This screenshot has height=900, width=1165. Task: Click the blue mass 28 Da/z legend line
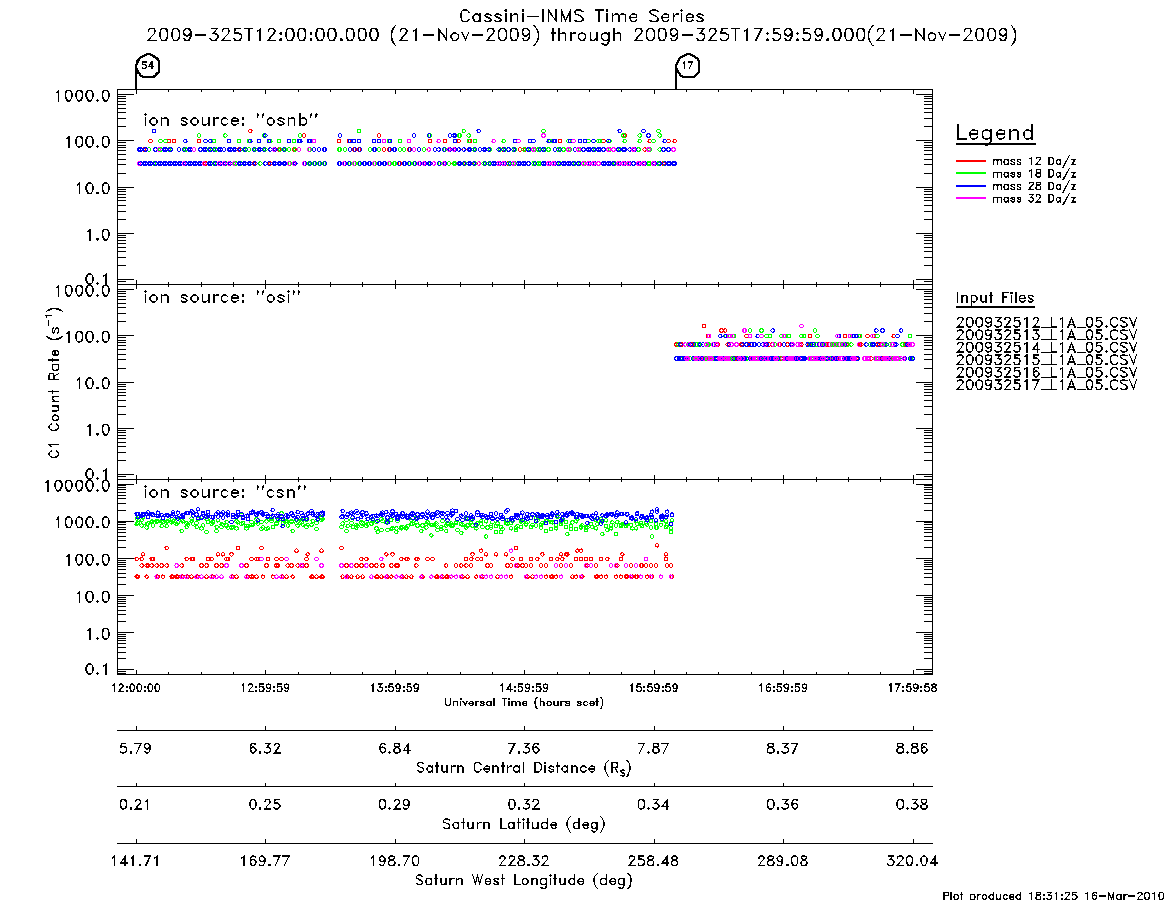[970, 186]
